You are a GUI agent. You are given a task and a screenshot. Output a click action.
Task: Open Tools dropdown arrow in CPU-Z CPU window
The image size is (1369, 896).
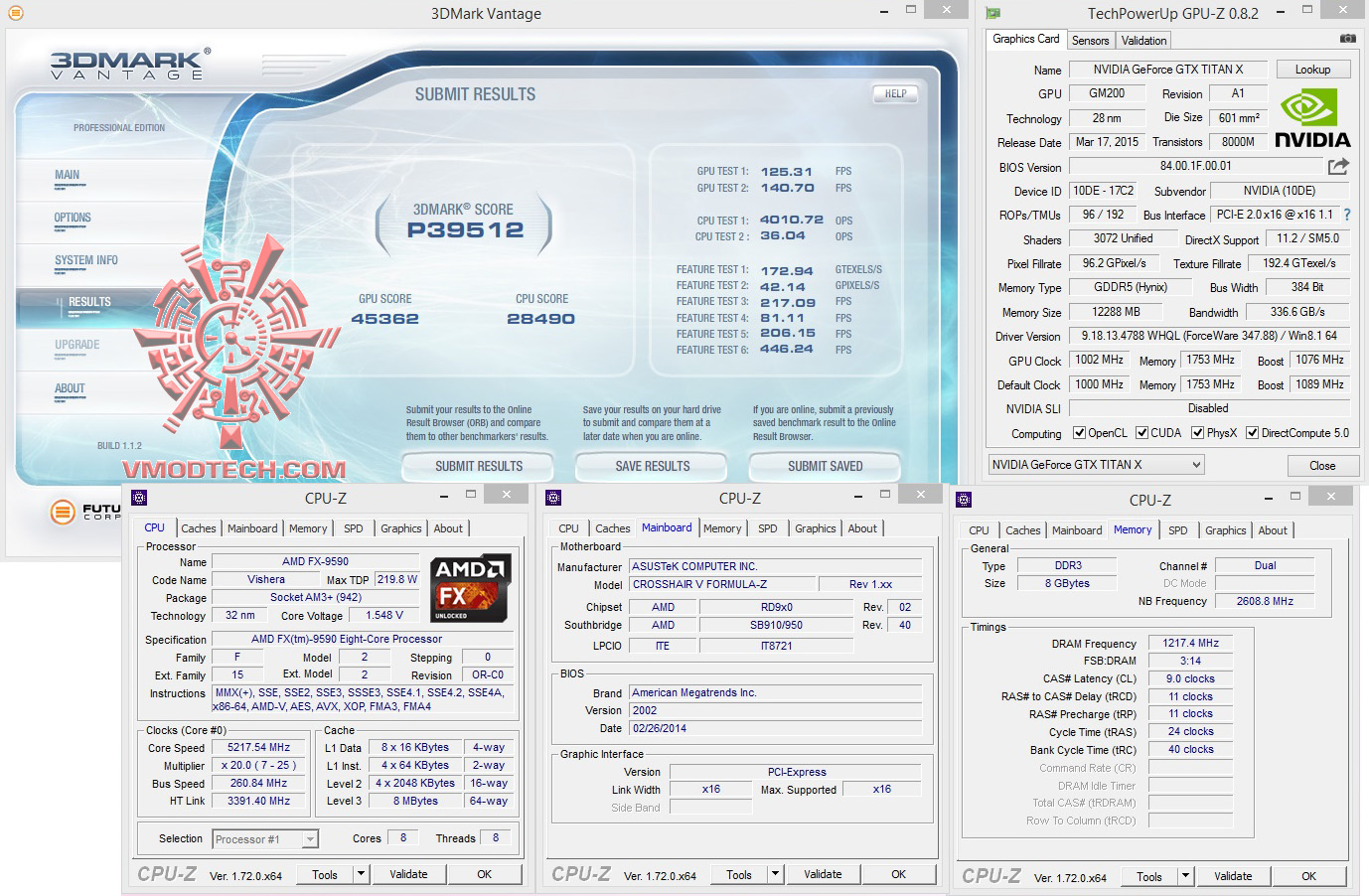click(361, 874)
